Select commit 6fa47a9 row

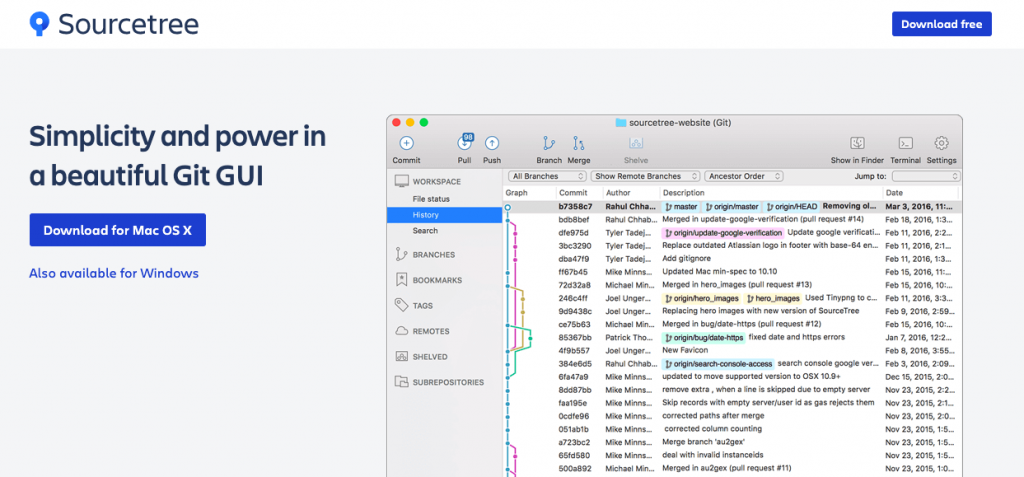click(731, 376)
